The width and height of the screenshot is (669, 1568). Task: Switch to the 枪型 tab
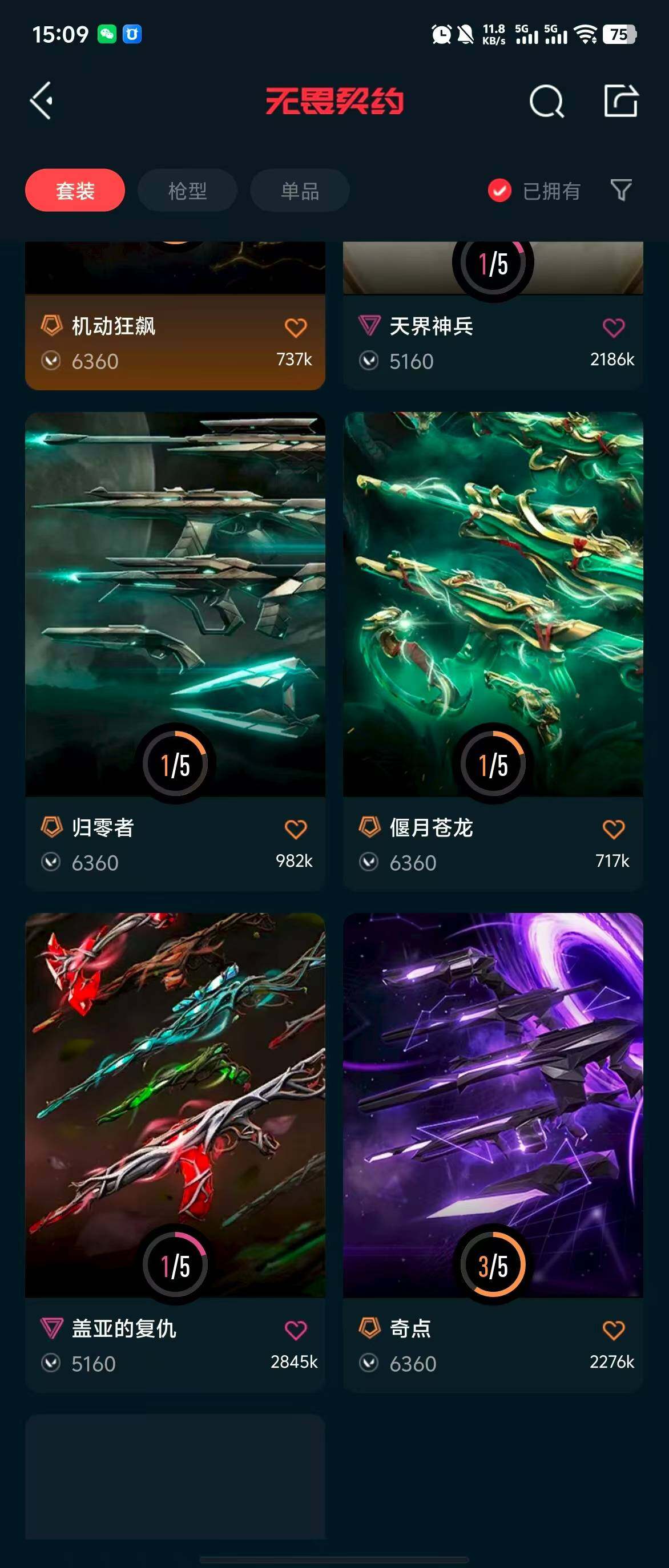point(187,191)
